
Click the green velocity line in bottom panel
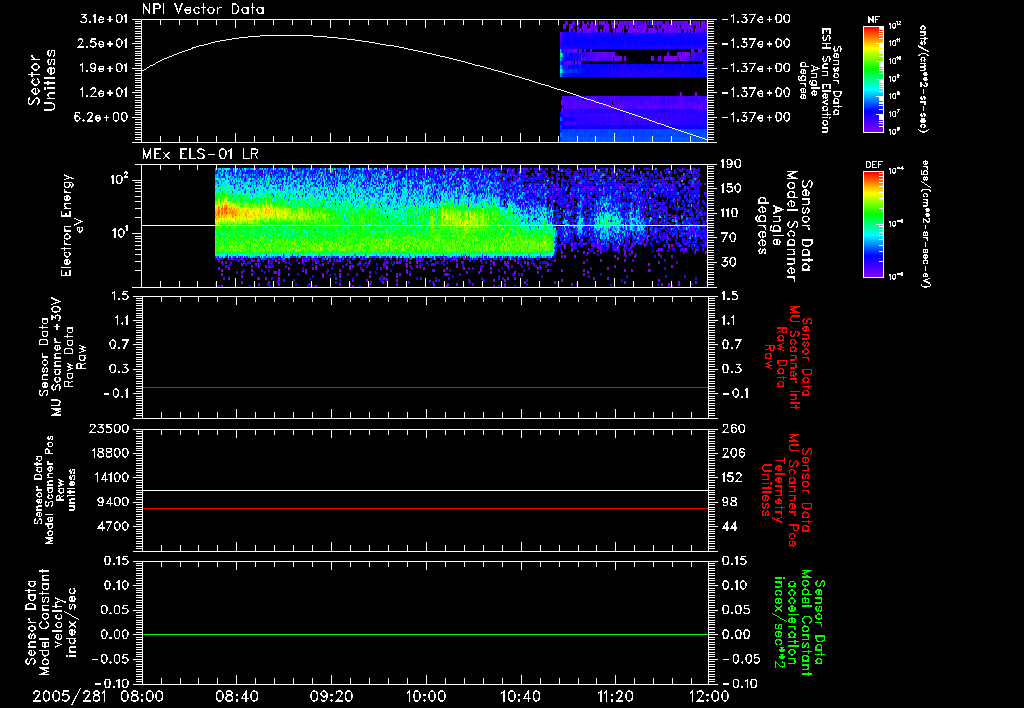(425, 634)
